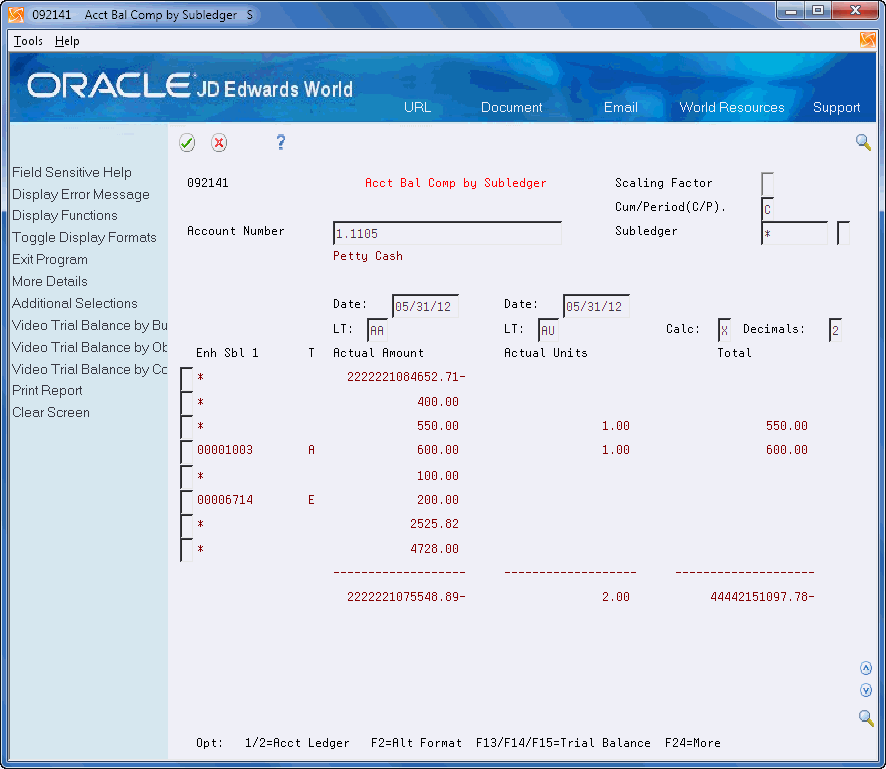
Task: Click option field for 00006714 row
Action: tap(186, 501)
